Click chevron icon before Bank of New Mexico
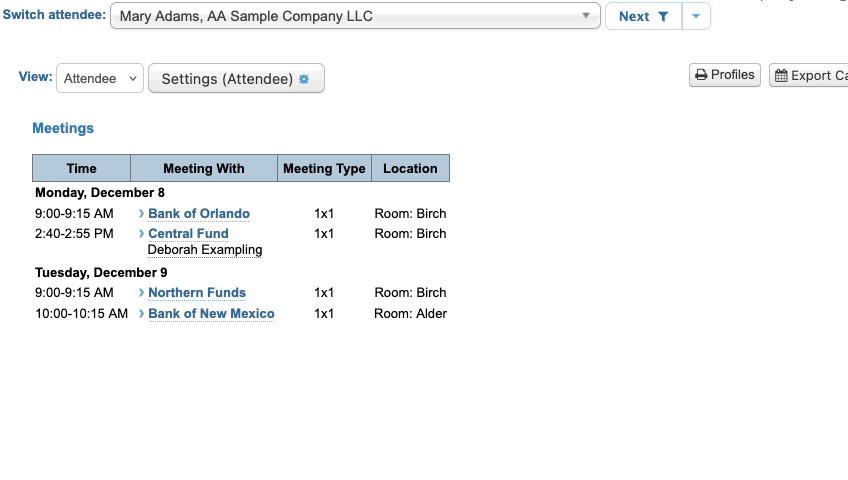The width and height of the screenshot is (848, 480). click(142, 314)
